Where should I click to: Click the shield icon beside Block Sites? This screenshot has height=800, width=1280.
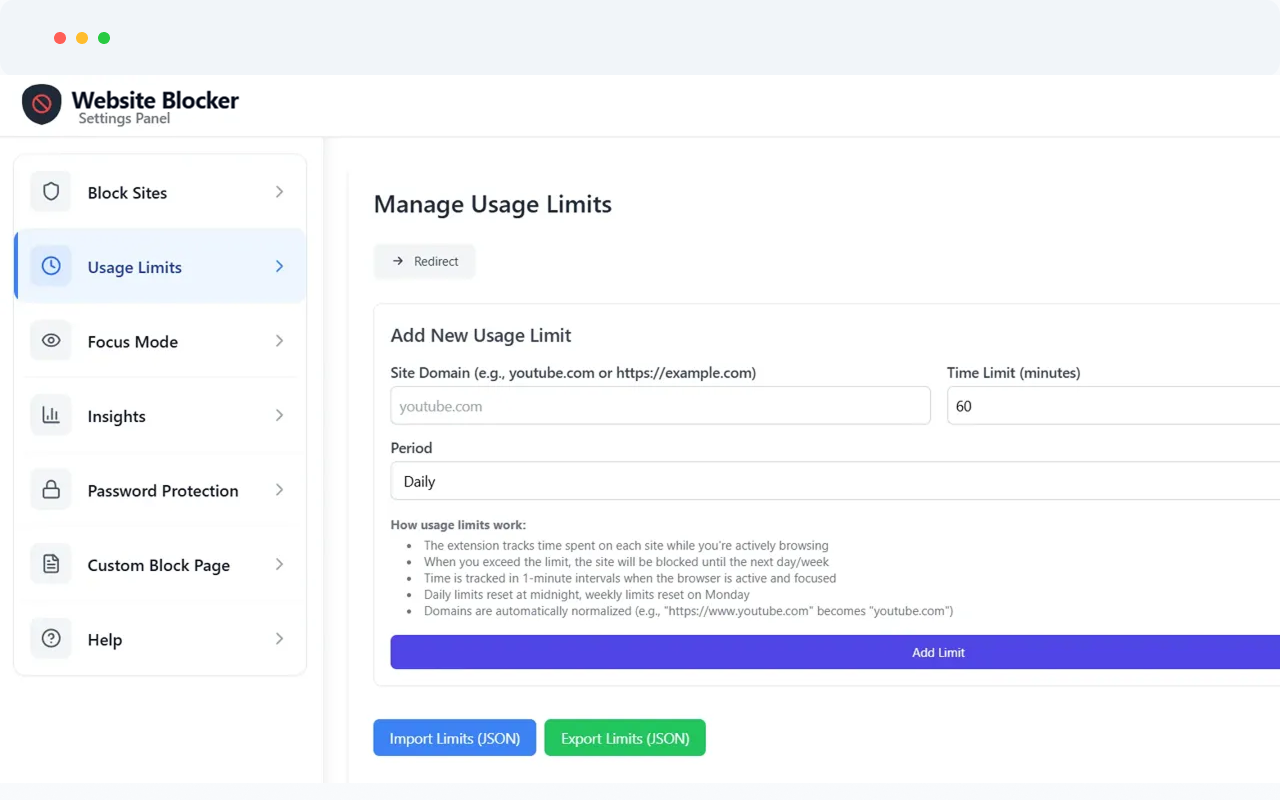point(51,192)
